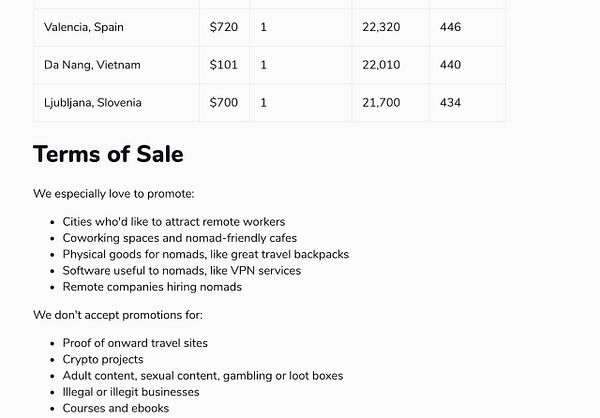Click the 'Courses and ebooks' list item
This screenshot has width=600, height=418.
[116, 408]
